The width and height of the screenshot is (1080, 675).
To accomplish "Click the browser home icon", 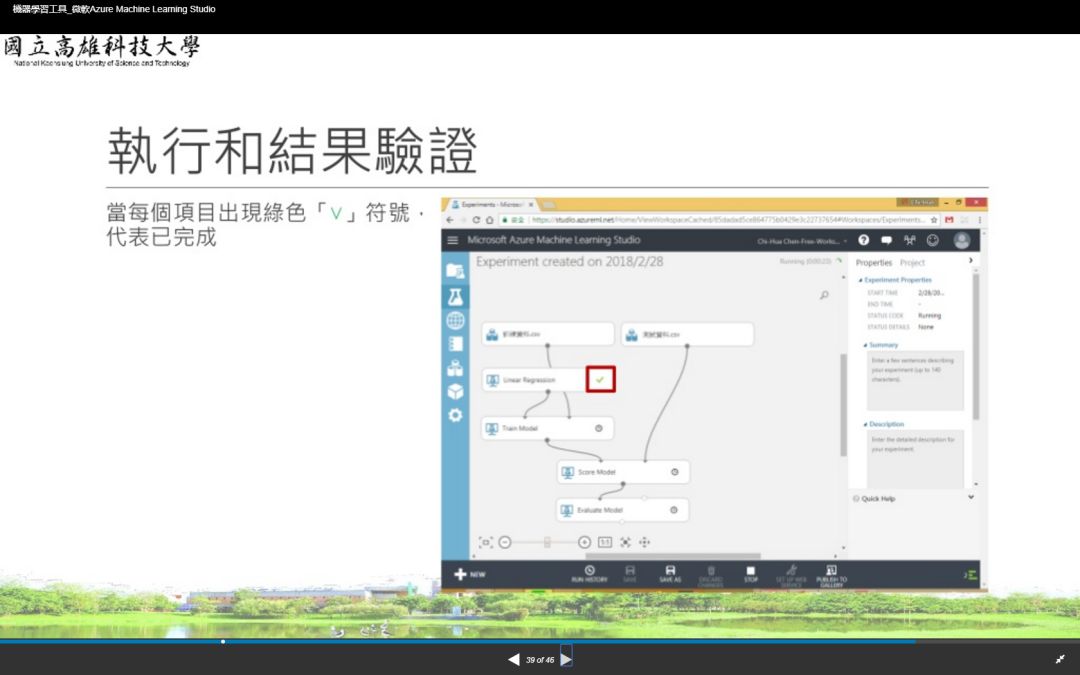I will click(489, 220).
